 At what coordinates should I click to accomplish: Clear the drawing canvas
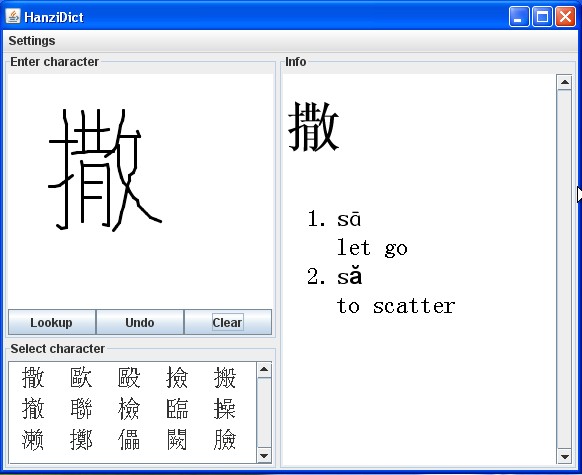click(228, 322)
